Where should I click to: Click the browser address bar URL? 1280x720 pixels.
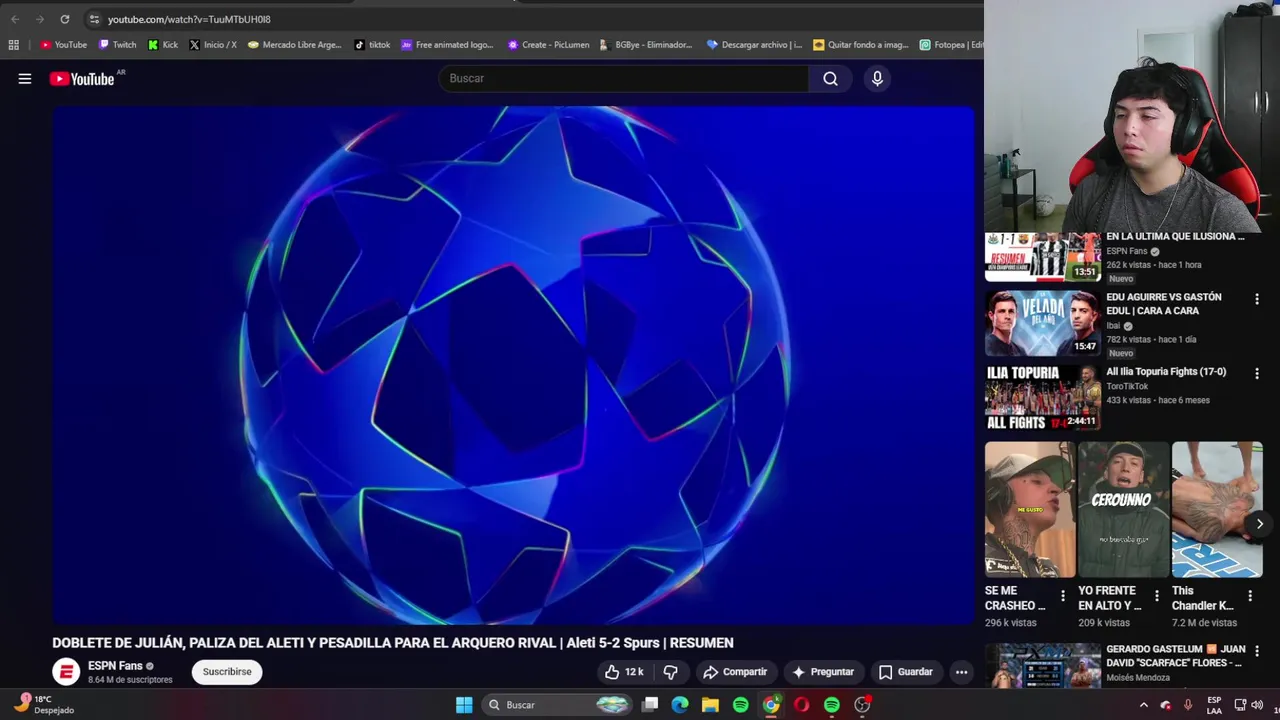(189, 19)
